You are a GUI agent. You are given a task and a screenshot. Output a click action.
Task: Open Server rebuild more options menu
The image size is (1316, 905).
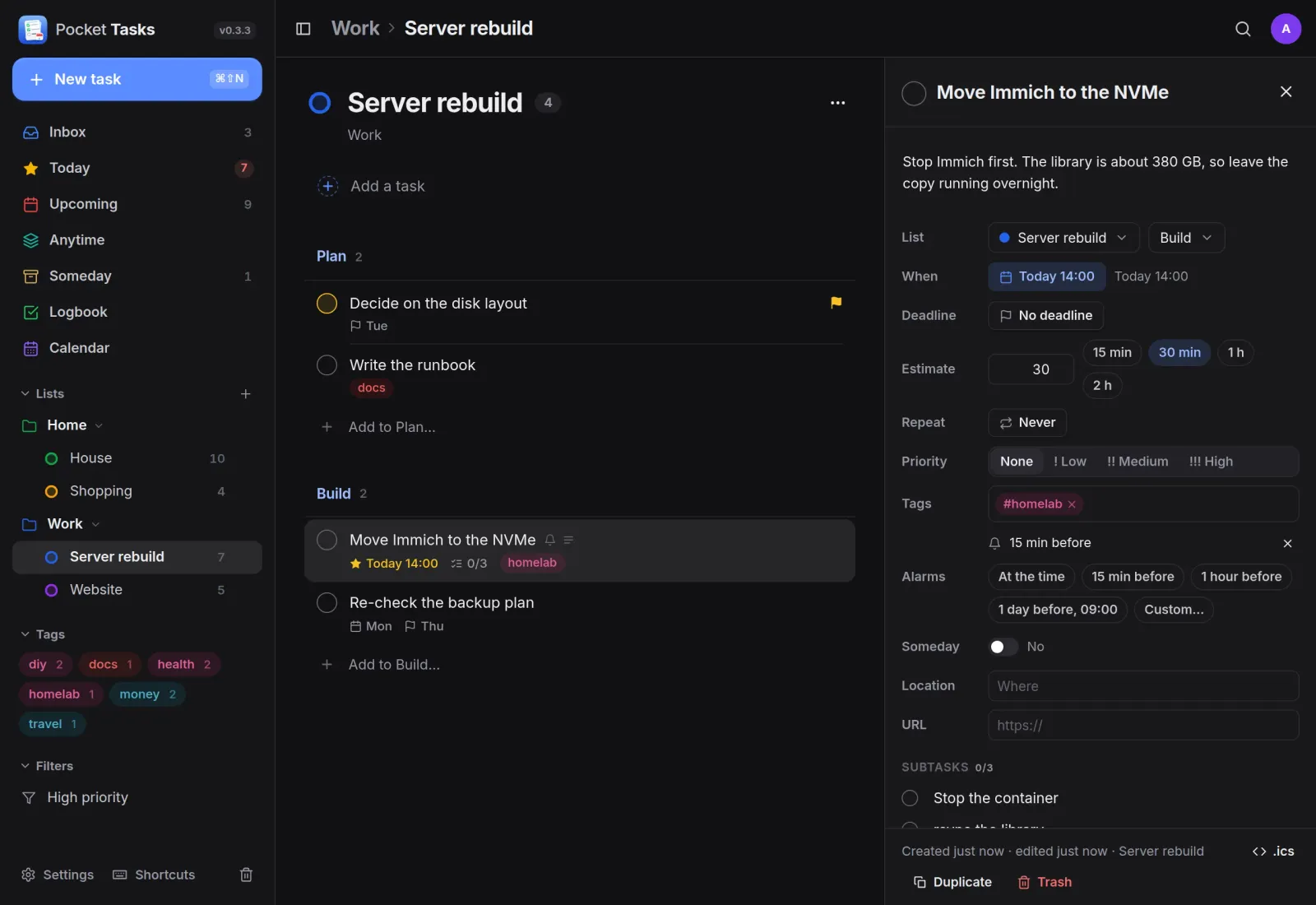click(837, 103)
